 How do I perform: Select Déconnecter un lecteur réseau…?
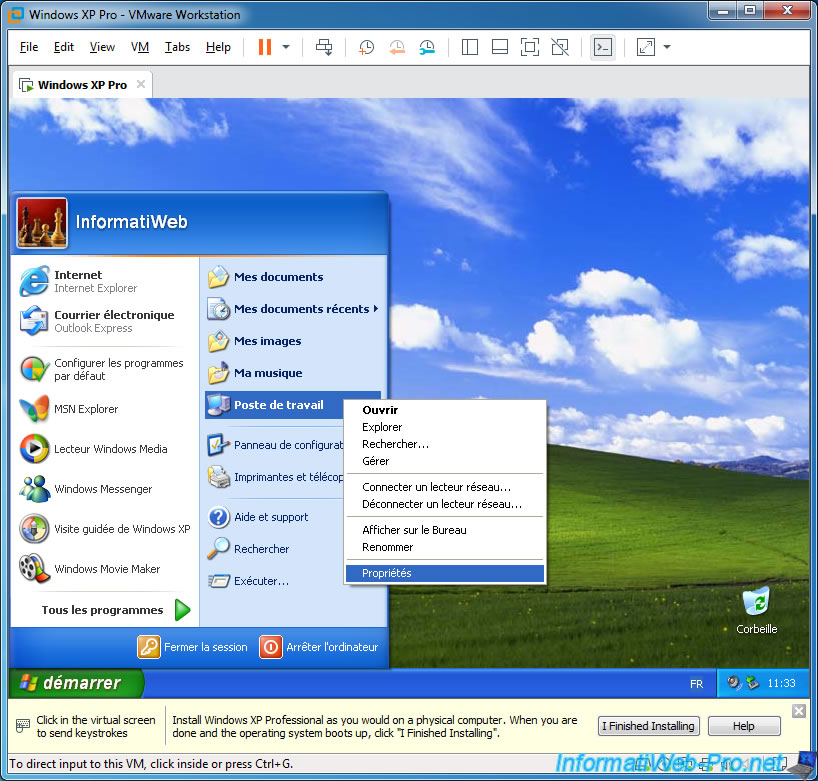444,504
